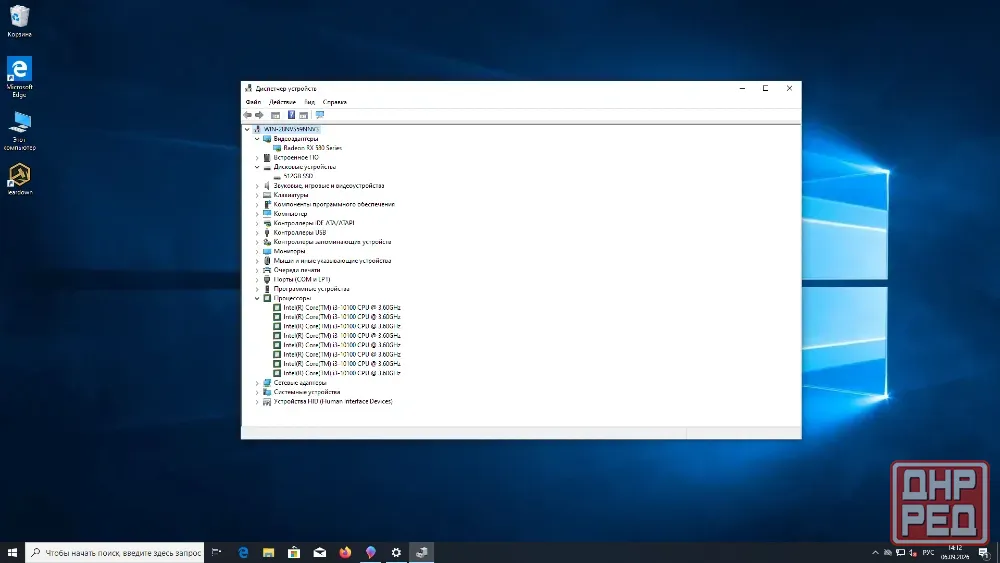Open Help via the blue question mark icon
This screenshot has height=563, width=1000.
pyautogui.click(x=291, y=115)
